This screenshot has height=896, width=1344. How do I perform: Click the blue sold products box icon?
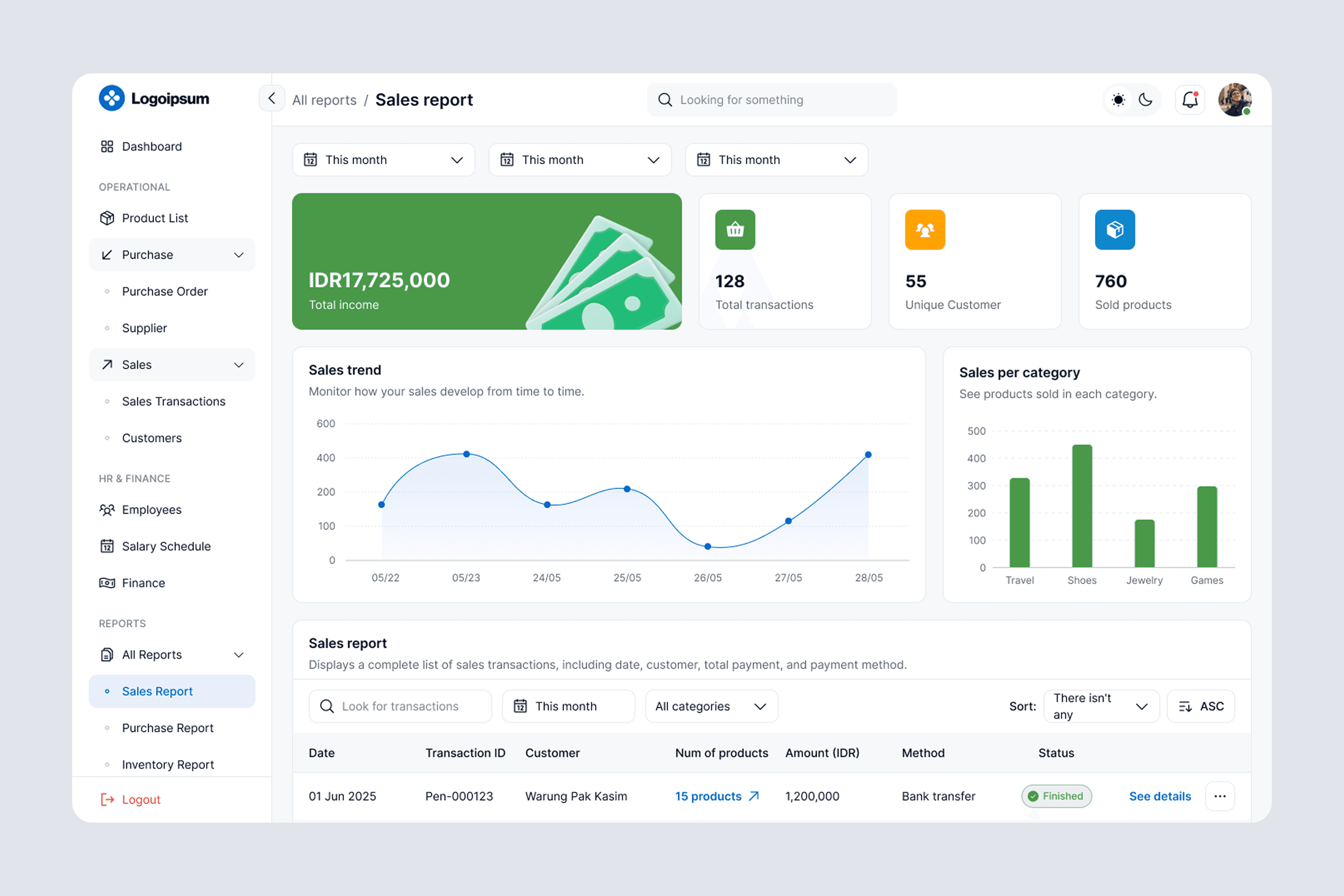pyautogui.click(x=1114, y=230)
